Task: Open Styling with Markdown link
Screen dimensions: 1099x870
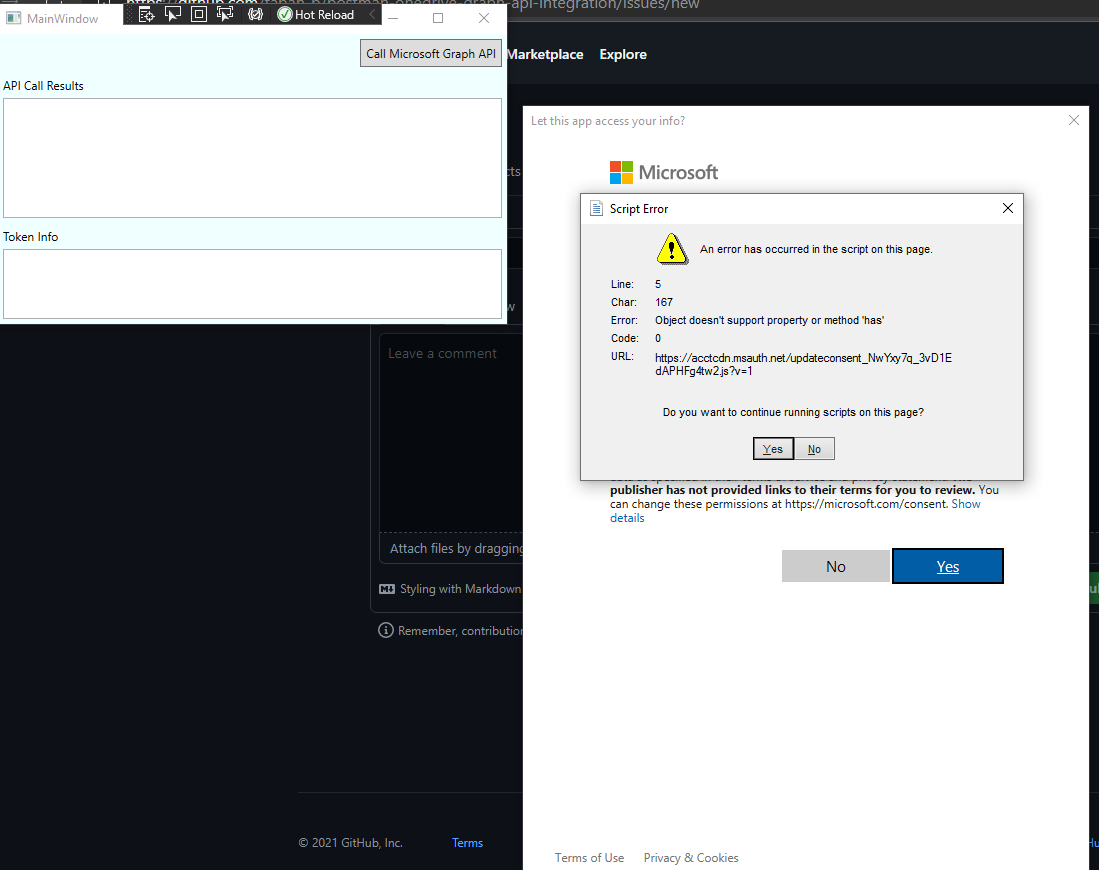Action: coord(460,589)
